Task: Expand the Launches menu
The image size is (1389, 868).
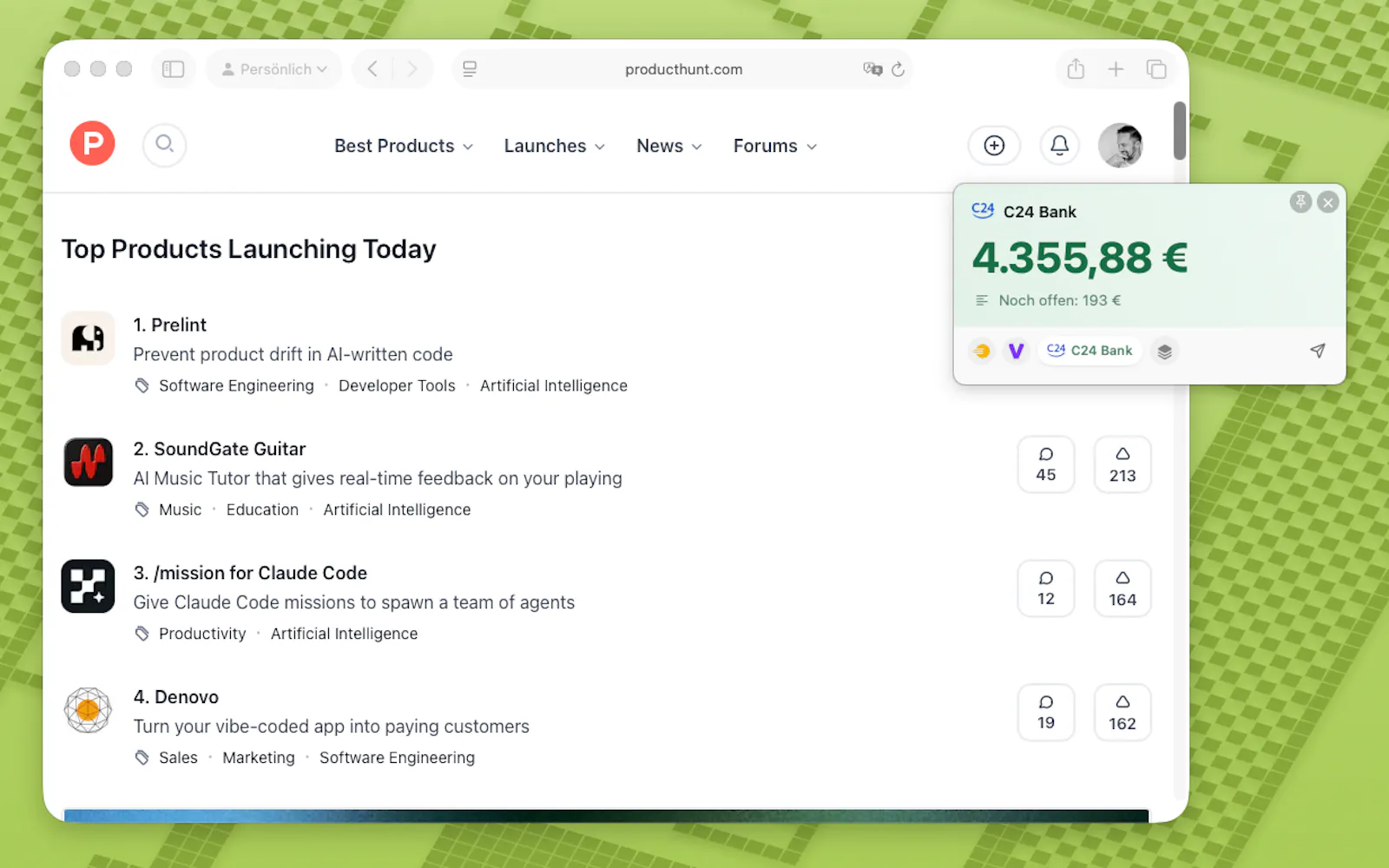Action: tap(555, 146)
